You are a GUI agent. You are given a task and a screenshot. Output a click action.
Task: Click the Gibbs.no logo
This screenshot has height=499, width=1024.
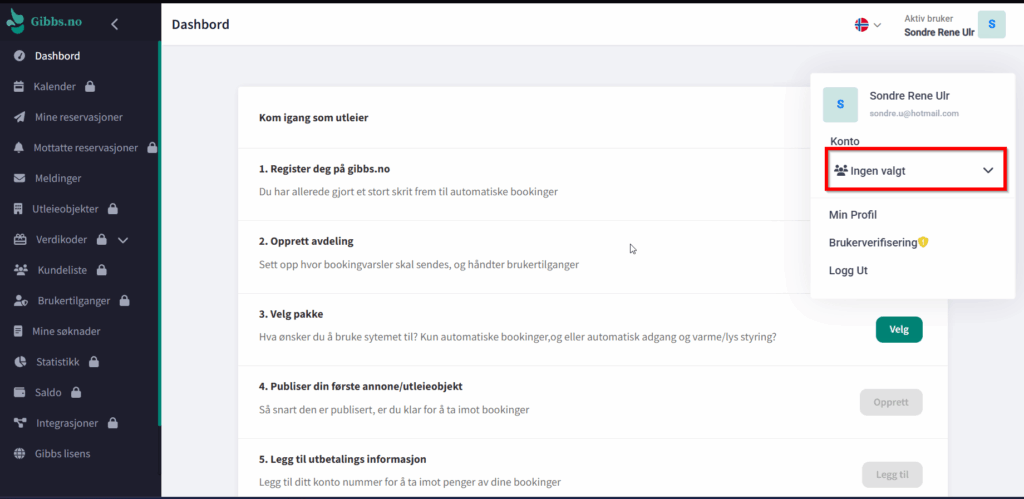(44, 23)
